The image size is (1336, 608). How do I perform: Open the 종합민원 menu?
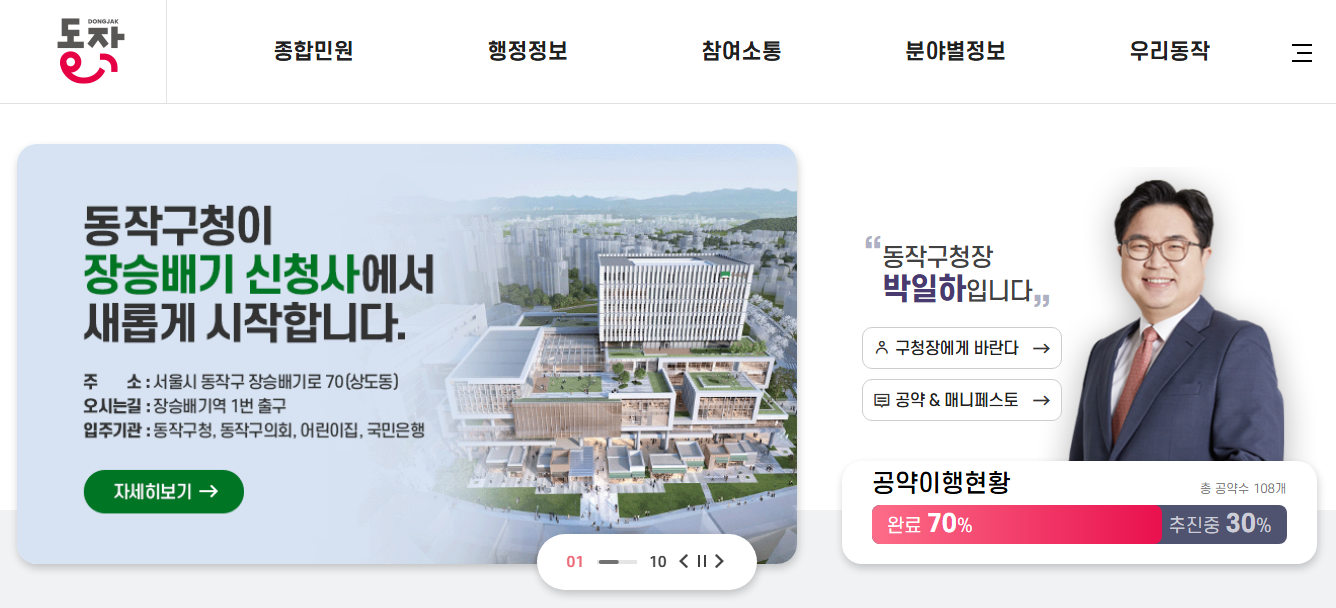pyautogui.click(x=313, y=51)
